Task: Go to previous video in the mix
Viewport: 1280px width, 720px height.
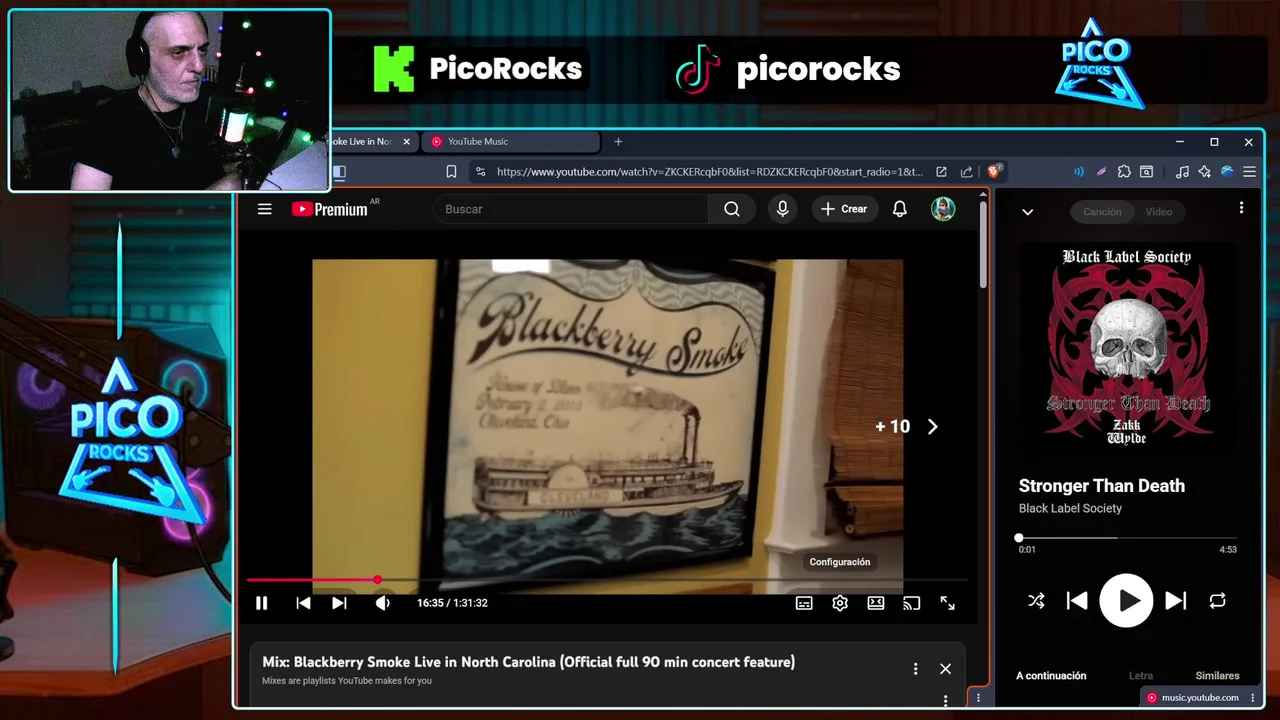Action: [303, 603]
